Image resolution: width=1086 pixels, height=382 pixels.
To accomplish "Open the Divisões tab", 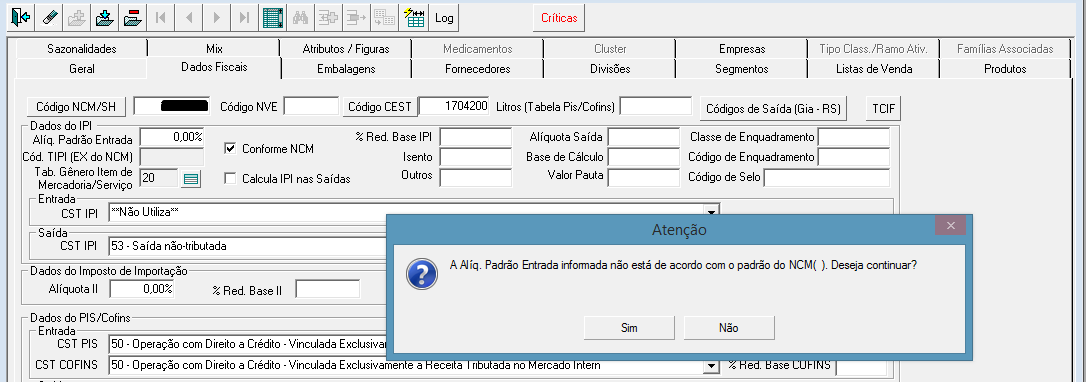I will [609, 69].
